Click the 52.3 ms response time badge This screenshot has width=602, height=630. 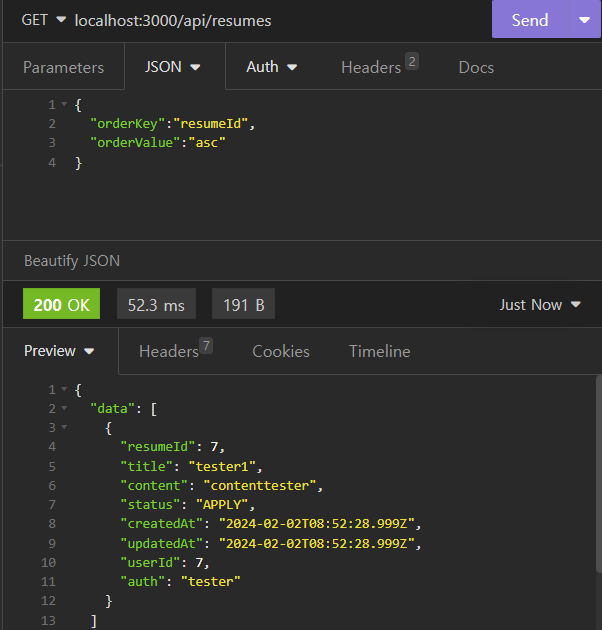click(x=156, y=304)
